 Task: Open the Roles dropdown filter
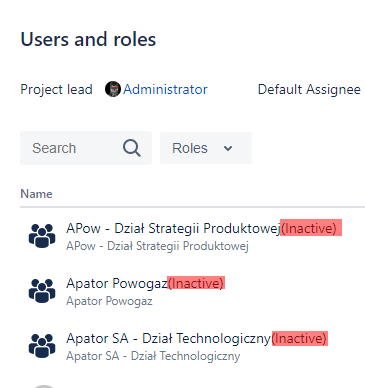pyautogui.click(x=206, y=148)
